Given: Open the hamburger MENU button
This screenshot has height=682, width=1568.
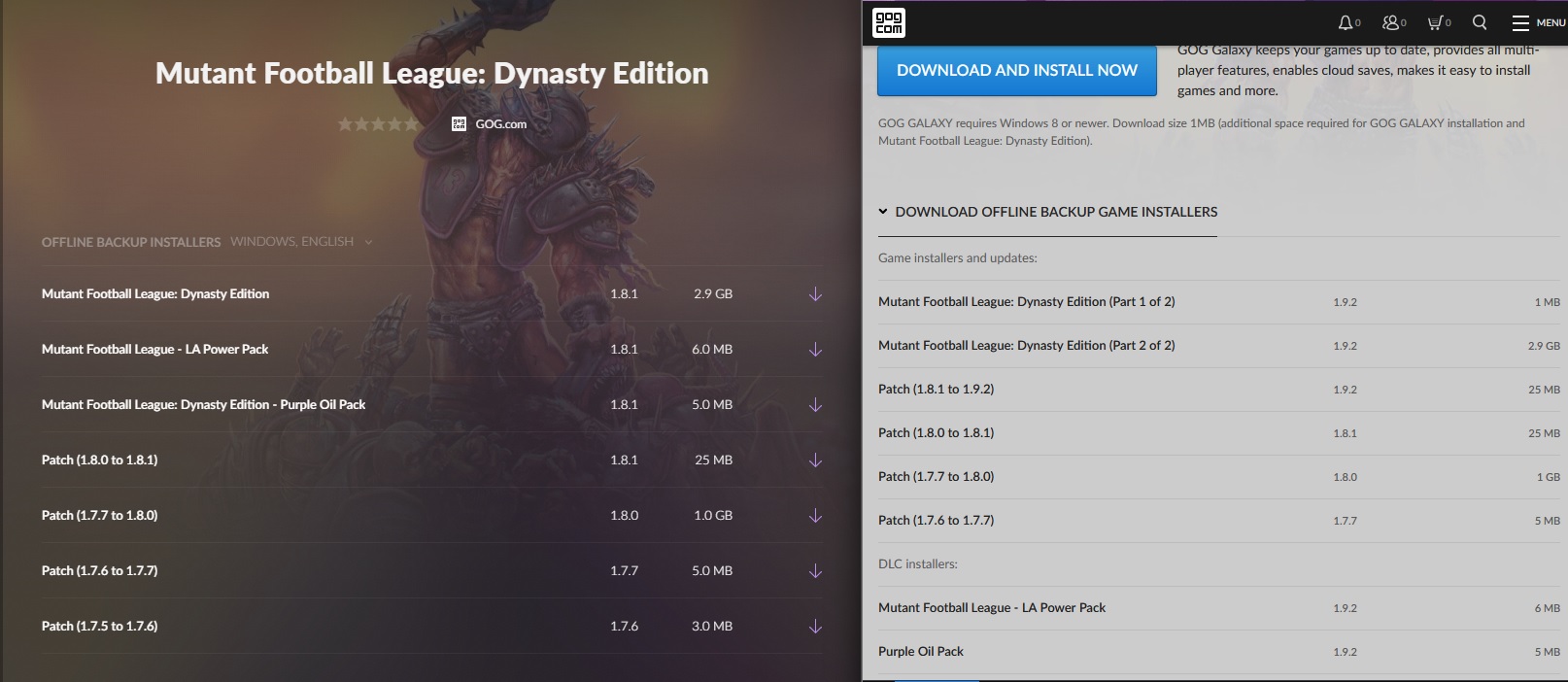Looking at the screenshot, I should (x=1538, y=22).
